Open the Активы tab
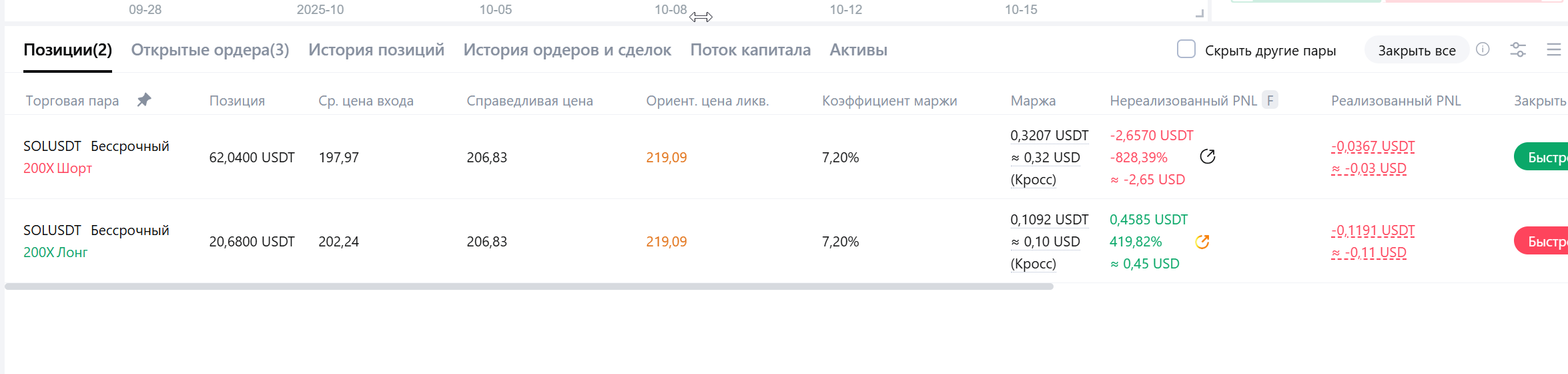 [858, 50]
